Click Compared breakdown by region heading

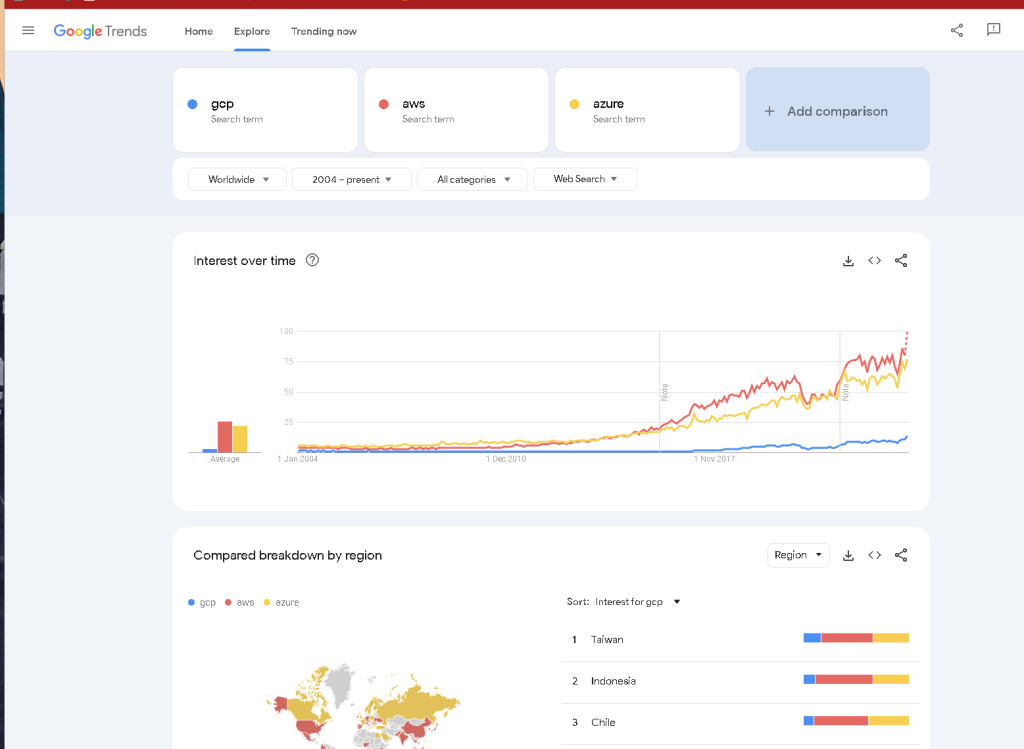(287, 555)
